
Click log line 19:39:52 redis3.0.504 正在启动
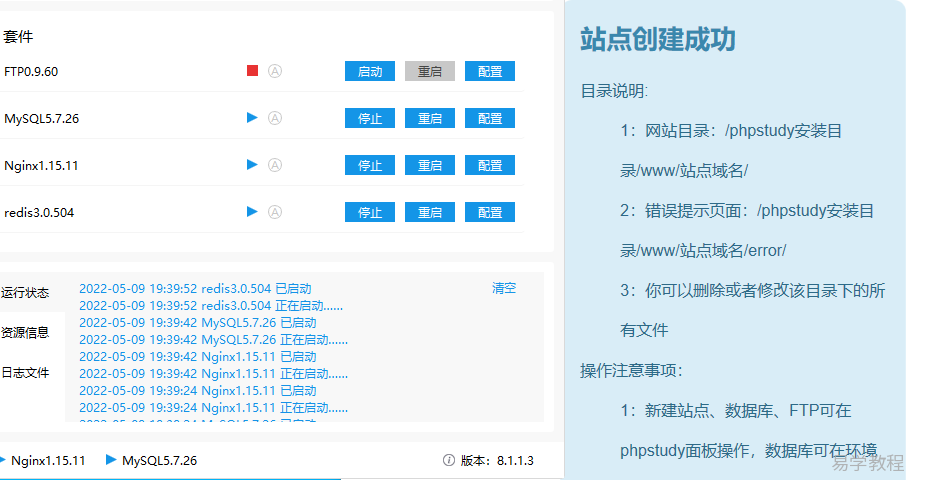(x=211, y=305)
